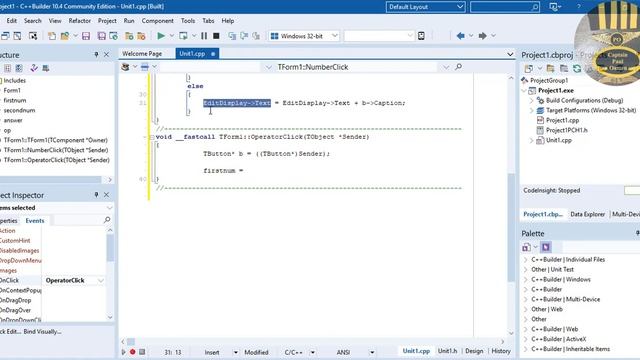Click the Remove file from project icon
The width and height of the screenshot is (640, 360).
[141, 36]
